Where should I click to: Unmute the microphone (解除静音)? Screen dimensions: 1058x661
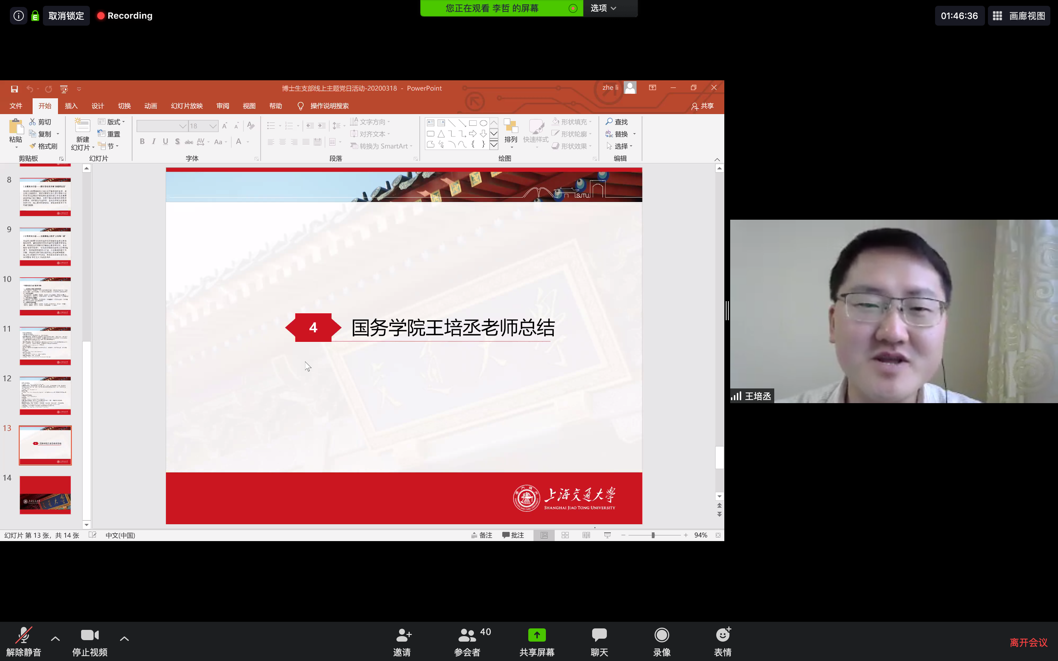[x=23, y=636]
